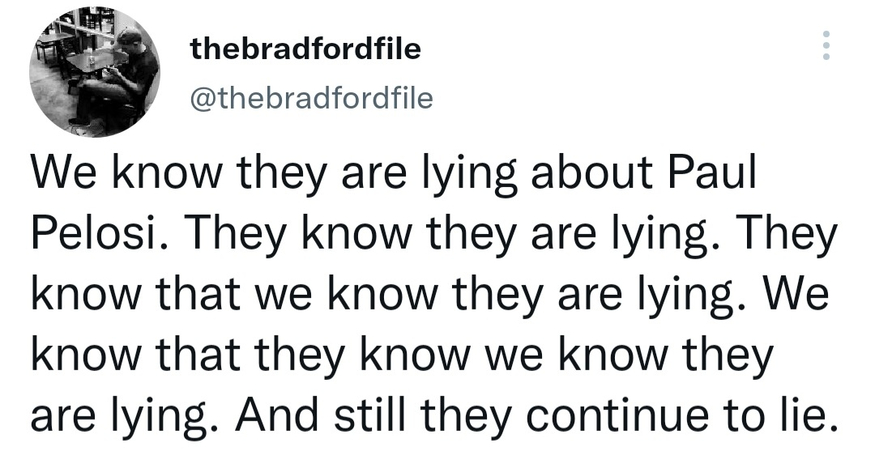Open the three-dot more options menu
This screenshot has height=456, width=875.
(825, 46)
